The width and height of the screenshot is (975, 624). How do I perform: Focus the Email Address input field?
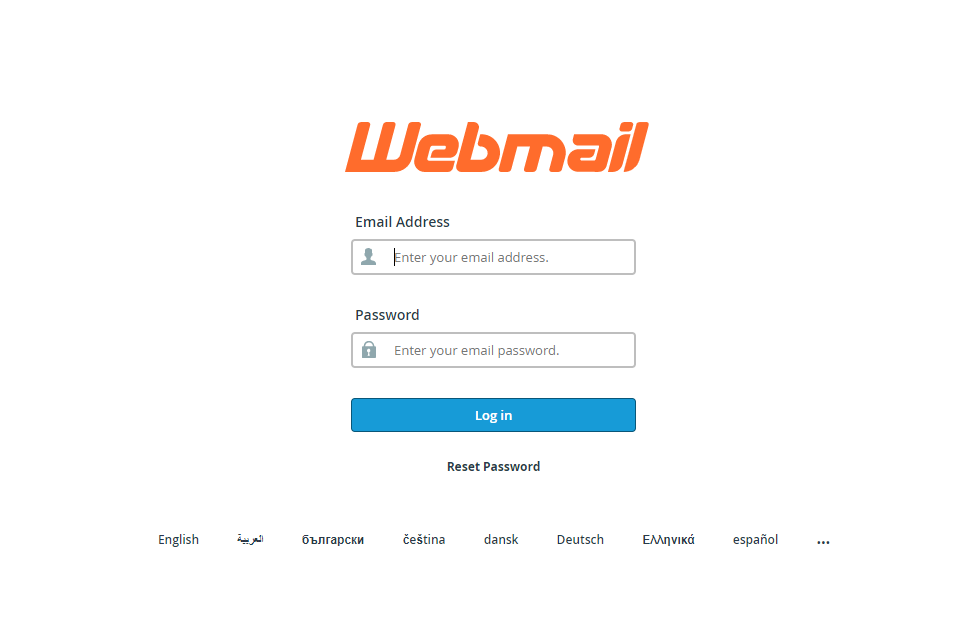click(x=493, y=257)
